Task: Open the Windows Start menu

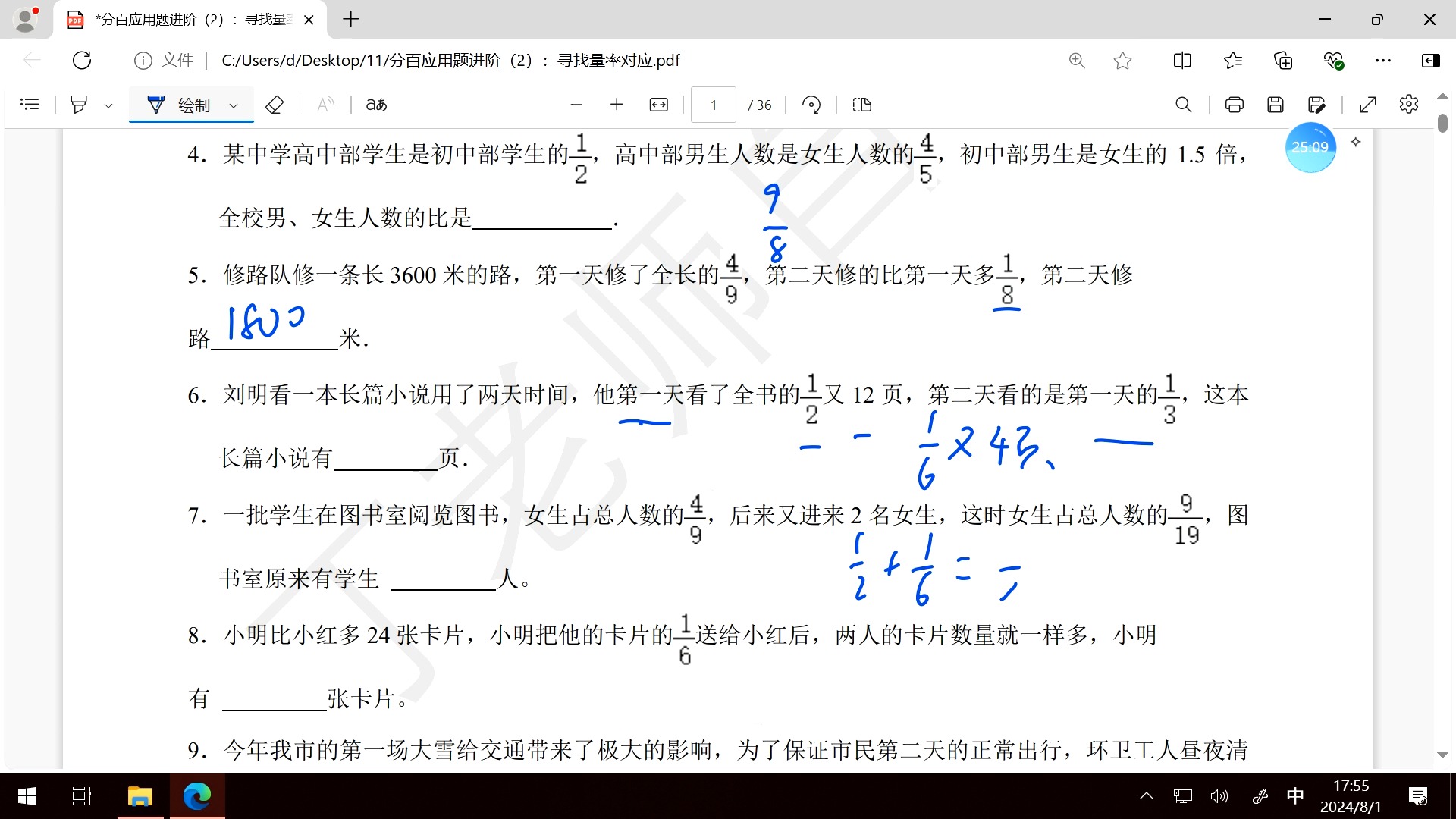Action: (27, 796)
